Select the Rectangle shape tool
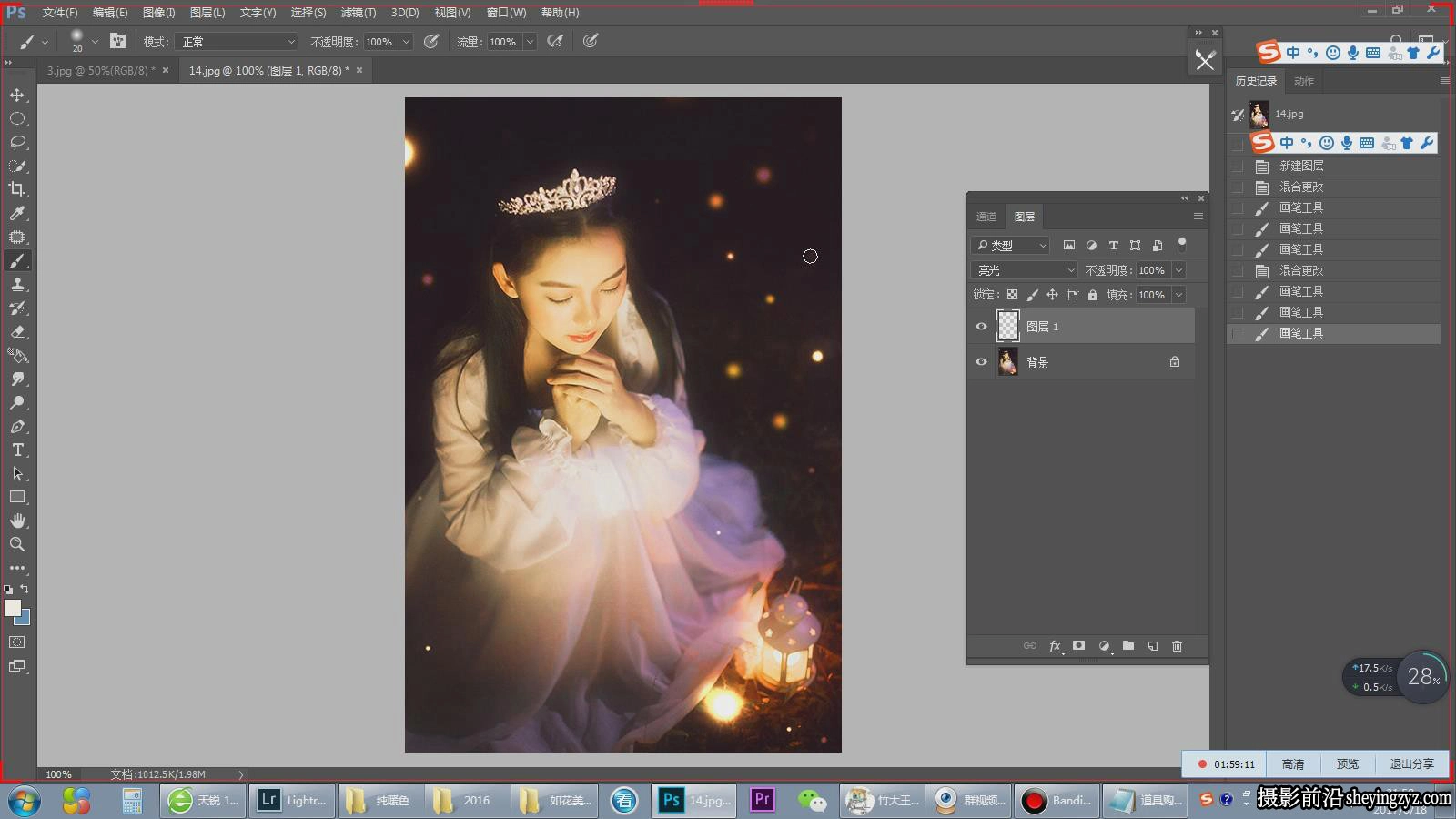1456x819 pixels. (x=17, y=497)
